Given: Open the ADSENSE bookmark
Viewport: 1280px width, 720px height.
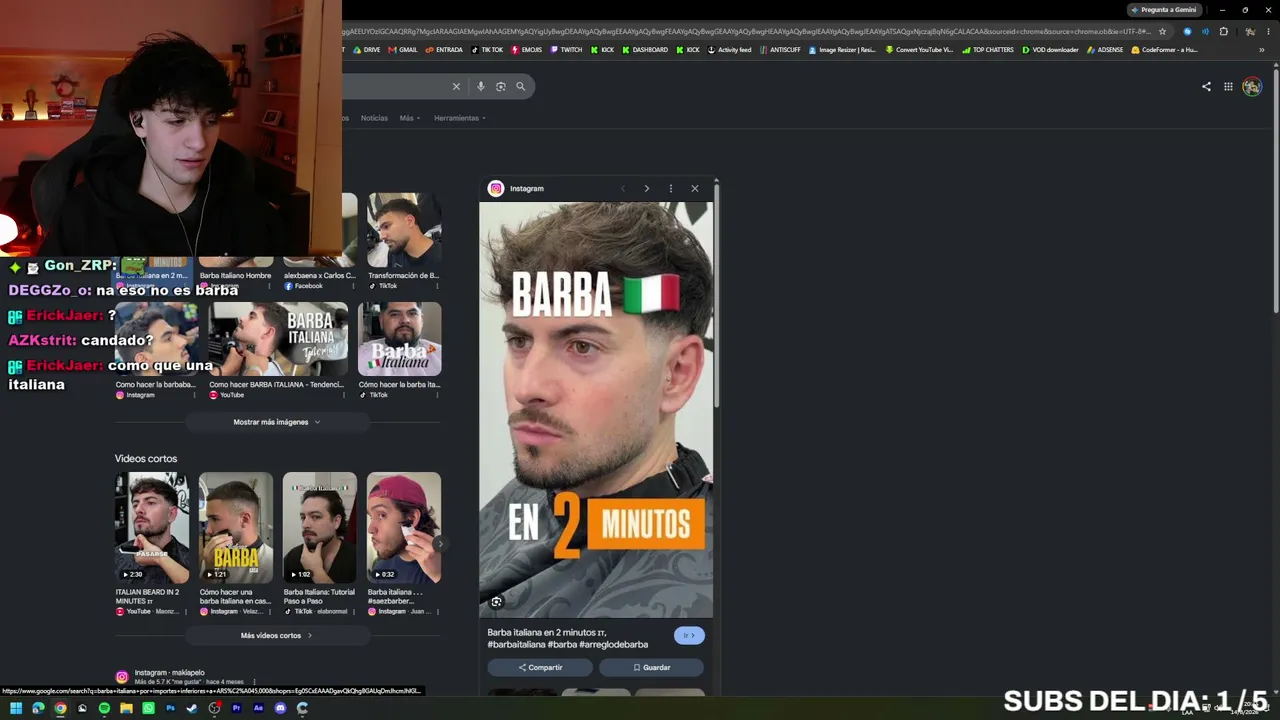Looking at the screenshot, I should click(x=1105, y=50).
